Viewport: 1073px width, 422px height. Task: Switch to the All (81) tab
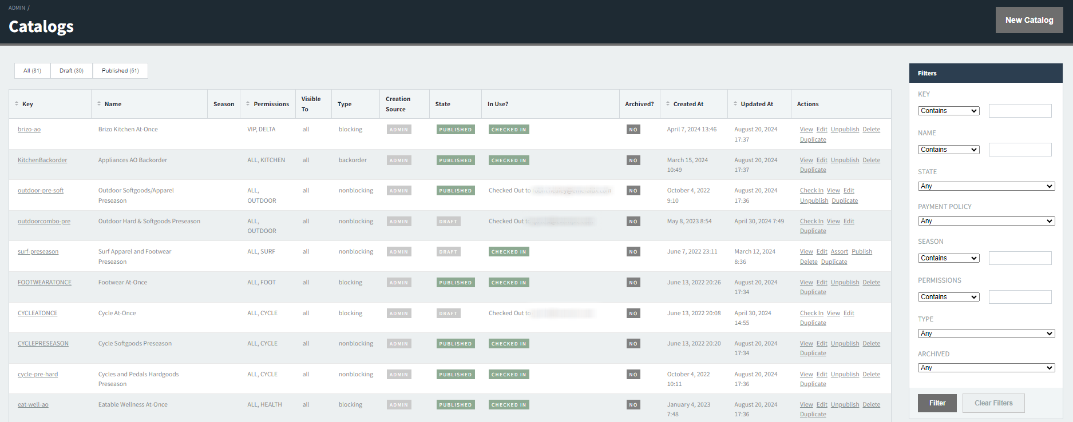click(x=32, y=71)
